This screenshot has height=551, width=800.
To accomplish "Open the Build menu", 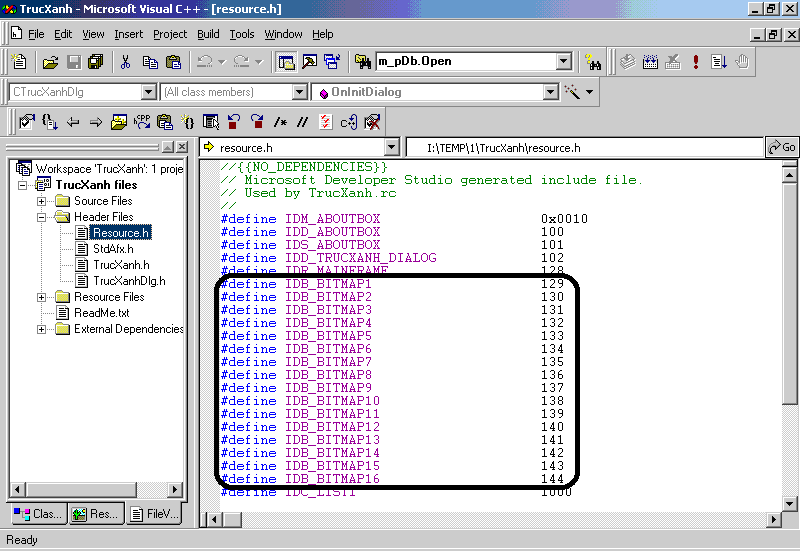I will 208,34.
